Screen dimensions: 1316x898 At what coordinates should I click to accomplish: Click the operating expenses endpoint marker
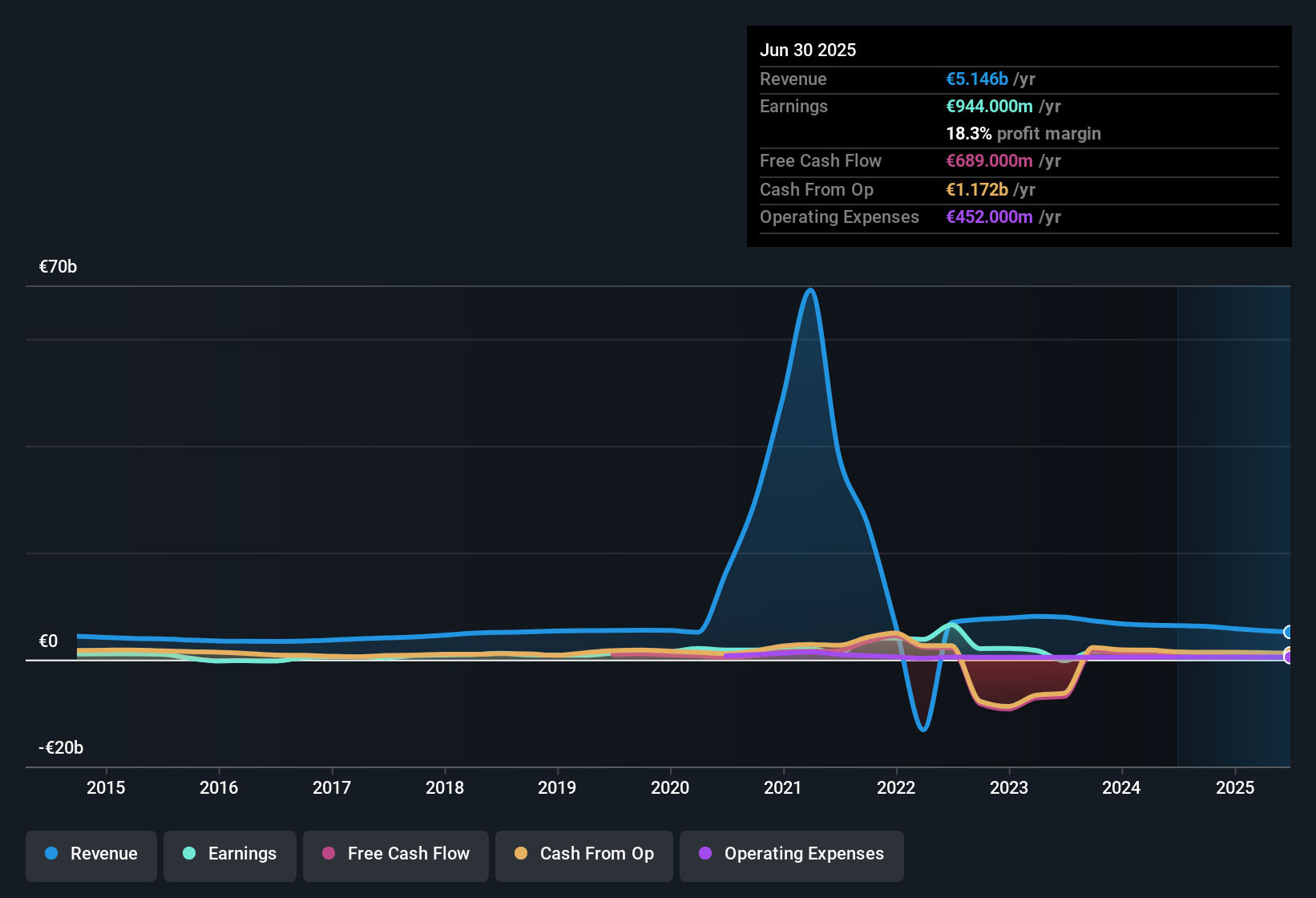[1289, 657]
